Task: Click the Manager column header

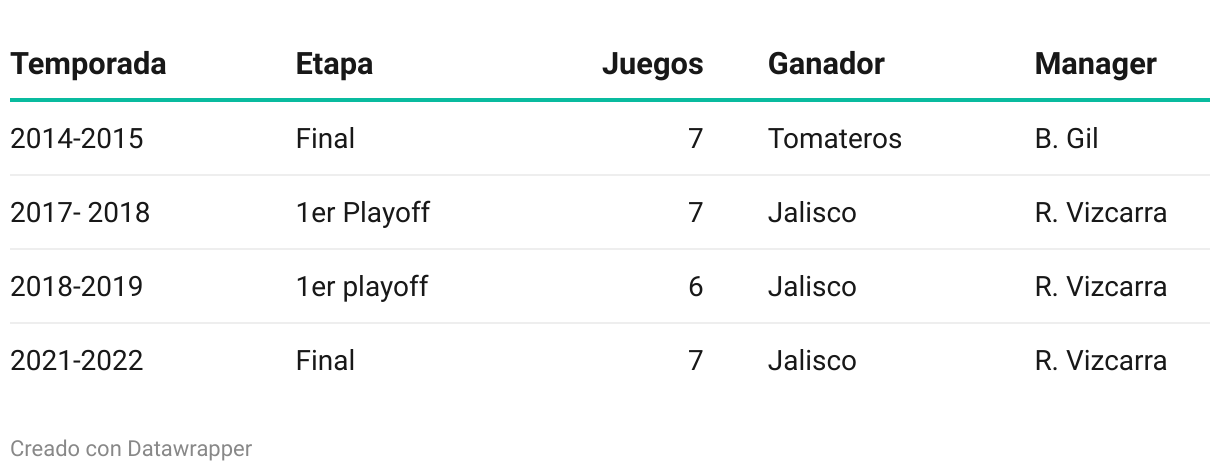Action: tap(1095, 64)
